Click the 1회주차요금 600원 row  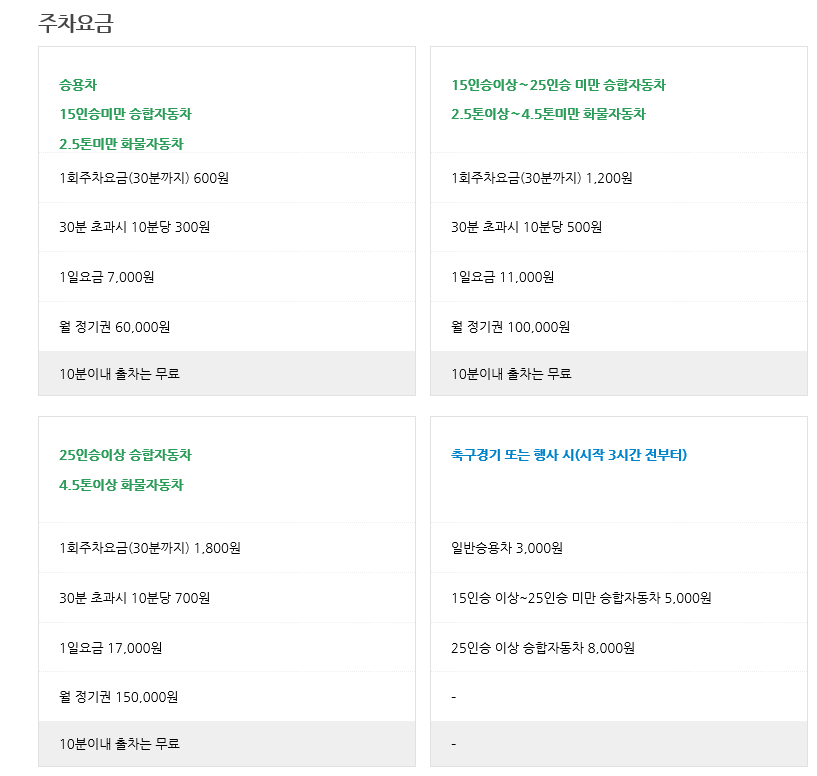click(144, 178)
